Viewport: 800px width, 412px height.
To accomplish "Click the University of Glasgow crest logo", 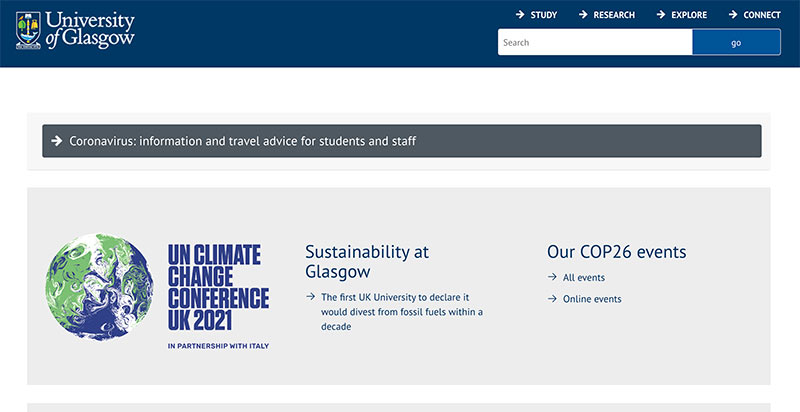I will coord(28,31).
